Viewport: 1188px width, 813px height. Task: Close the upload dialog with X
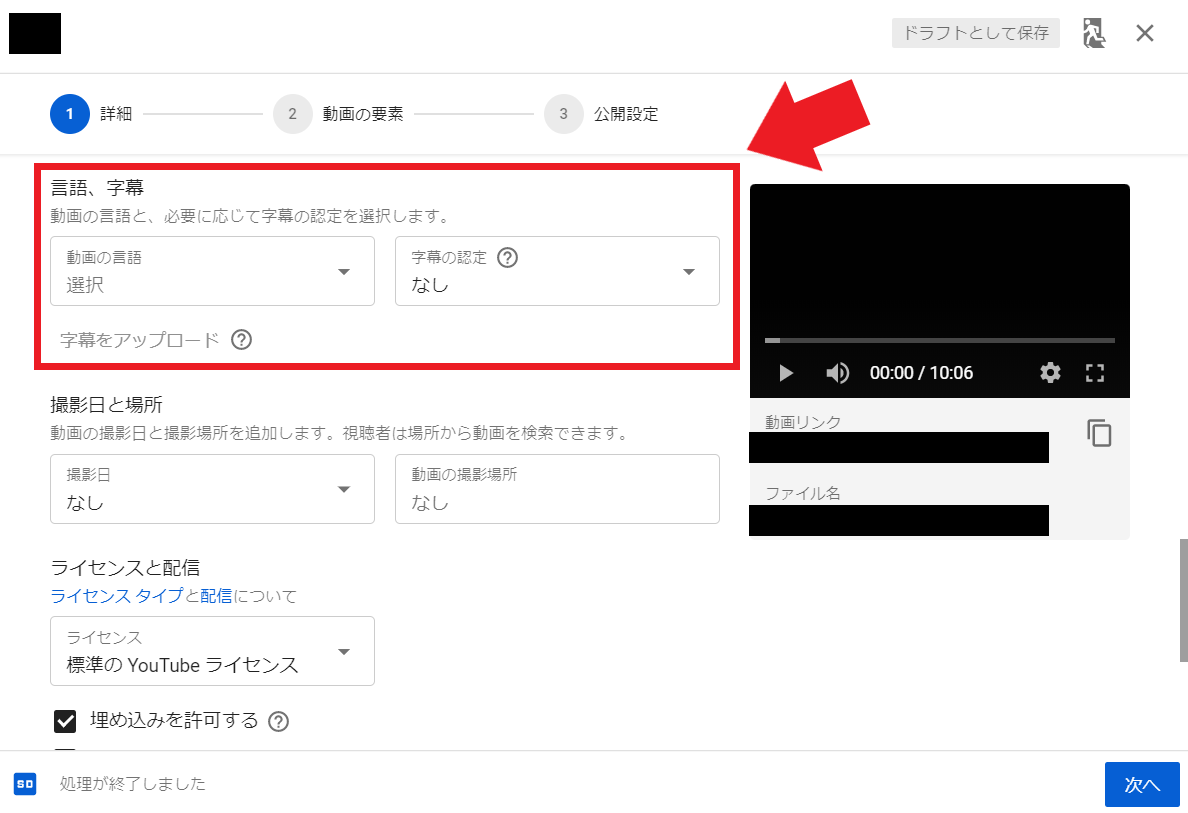[x=1145, y=33]
